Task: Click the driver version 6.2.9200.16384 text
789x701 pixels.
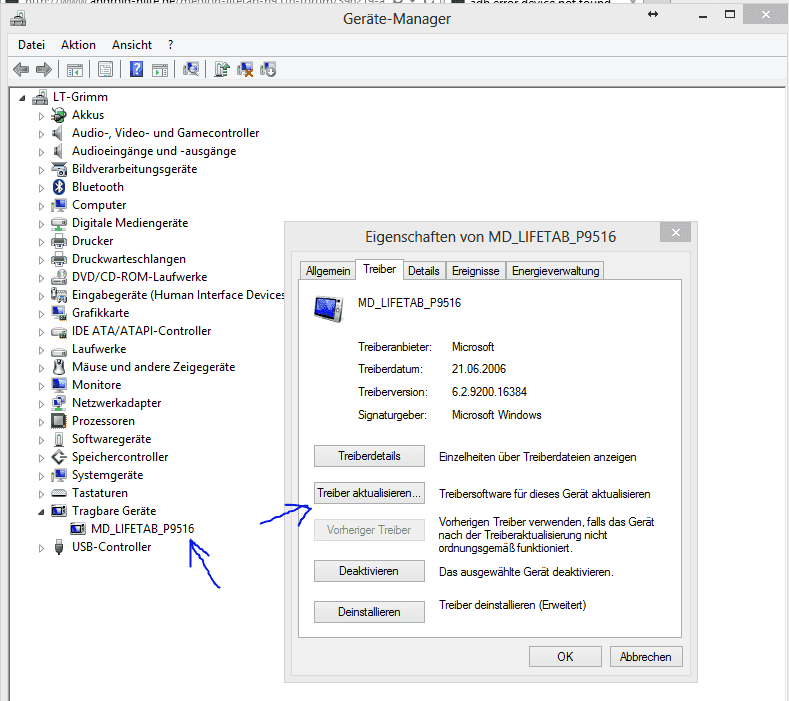Action: pyautogui.click(x=489, y=392)
